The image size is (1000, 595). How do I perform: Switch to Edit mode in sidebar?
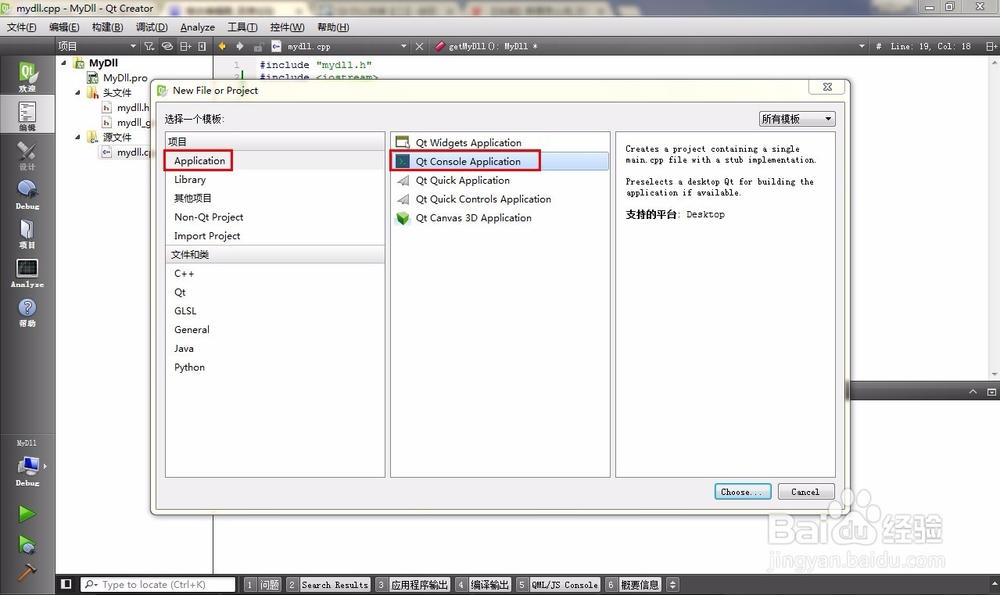pyautogui.click(x=27, y=115)
